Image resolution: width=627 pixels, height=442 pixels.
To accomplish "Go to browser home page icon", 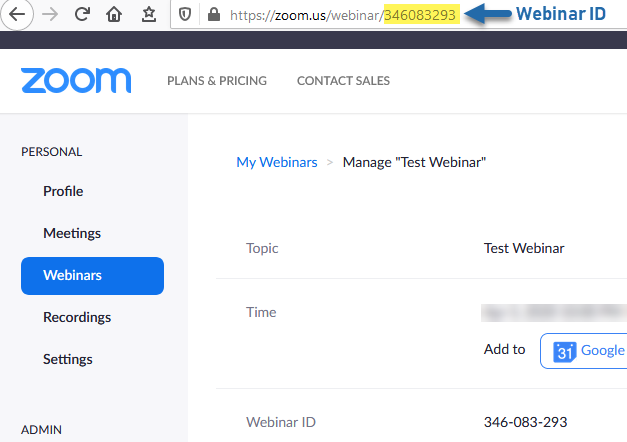I will pyautogui.click(x=115, y=15).
